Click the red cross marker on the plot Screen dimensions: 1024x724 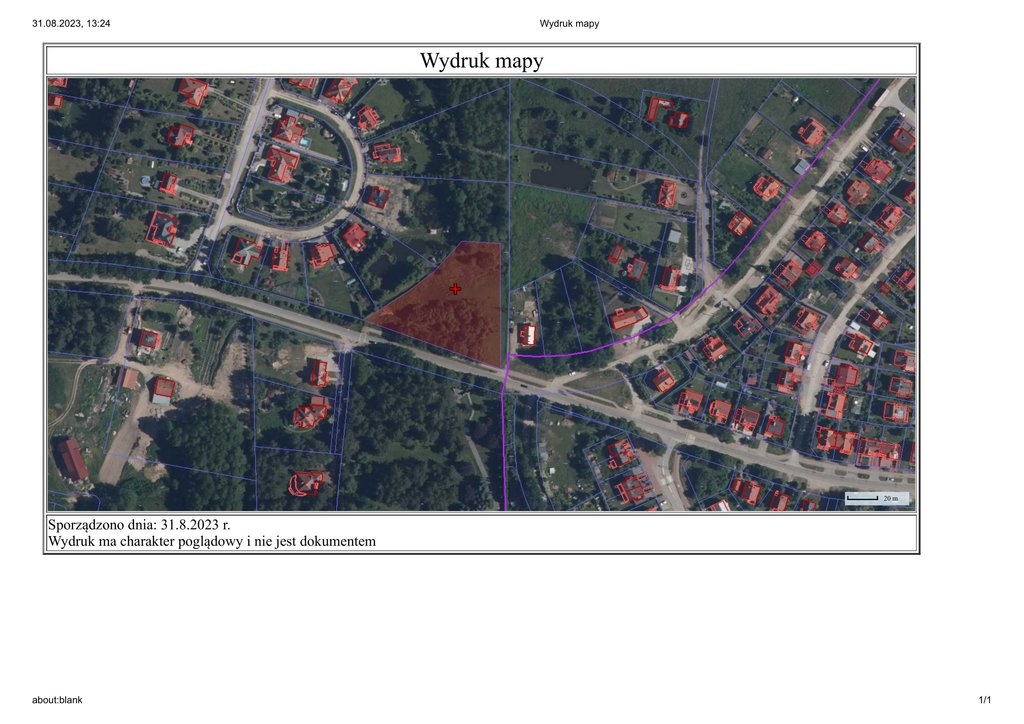[456, 289]
